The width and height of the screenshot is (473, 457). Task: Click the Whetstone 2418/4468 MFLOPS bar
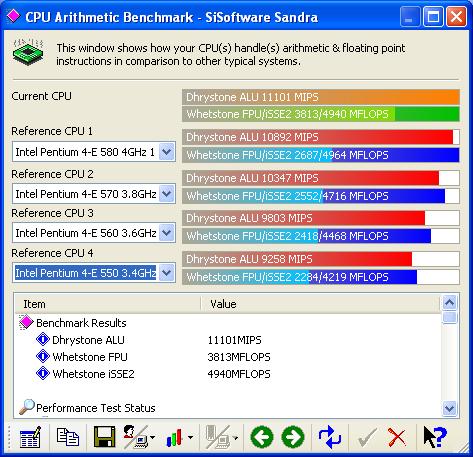pos(321,236)
